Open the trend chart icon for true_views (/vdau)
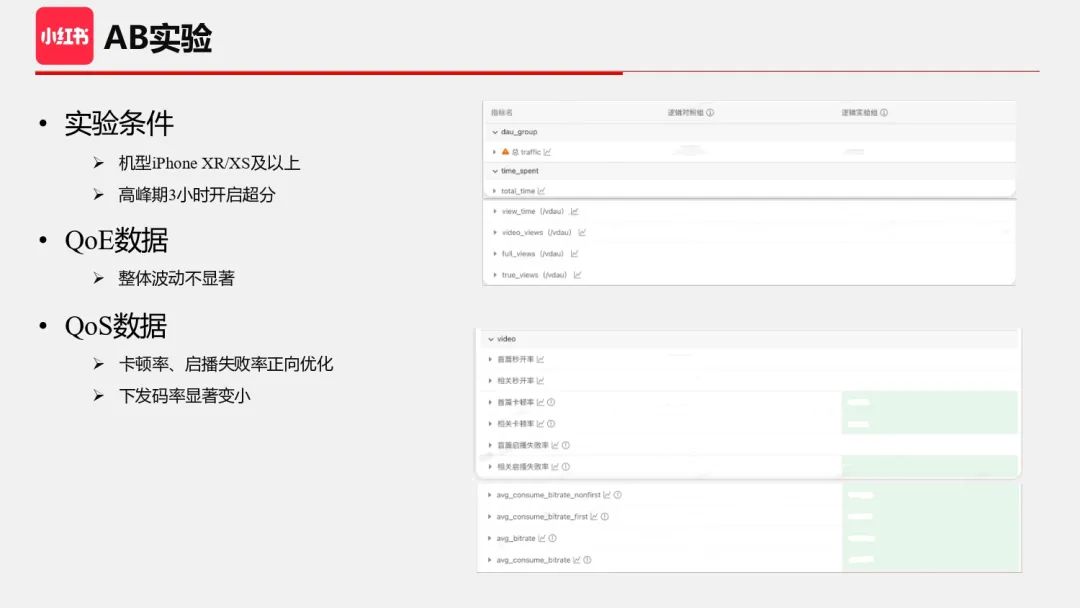This screenshot has width=1080, height=608. pyautogui.click(x=577, y=275)
